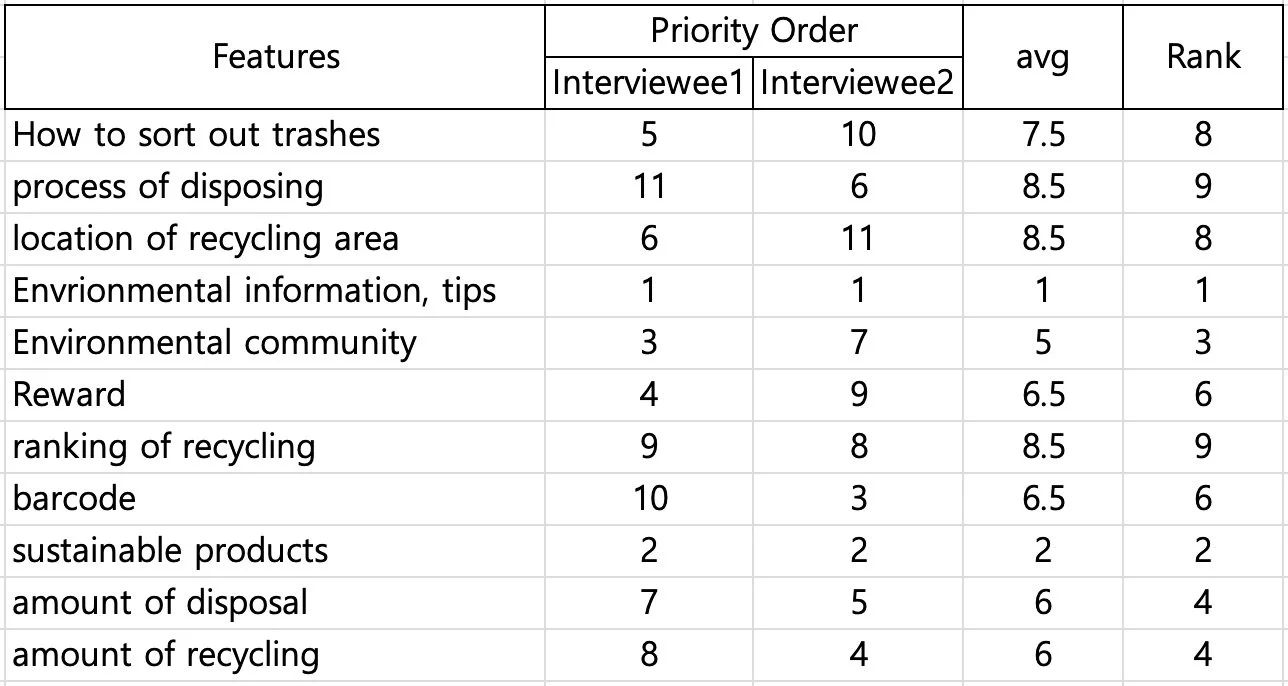1288x686 pixels.
Task: Select the Features header cell
Action: tap(275, 56)
